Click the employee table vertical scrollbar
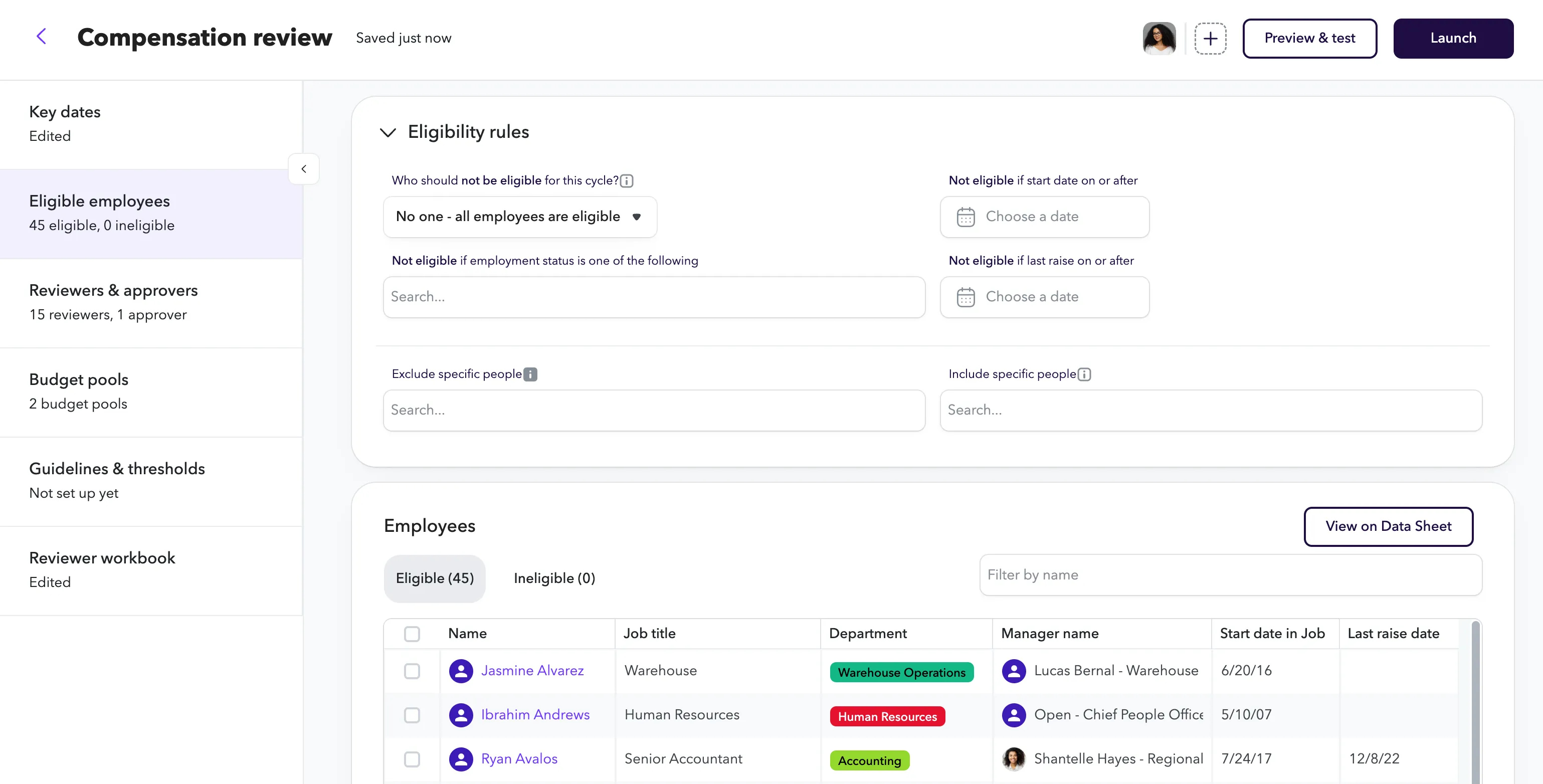Image resolution: width=1543 pixels, height=784 pixels. point(1475,702)
